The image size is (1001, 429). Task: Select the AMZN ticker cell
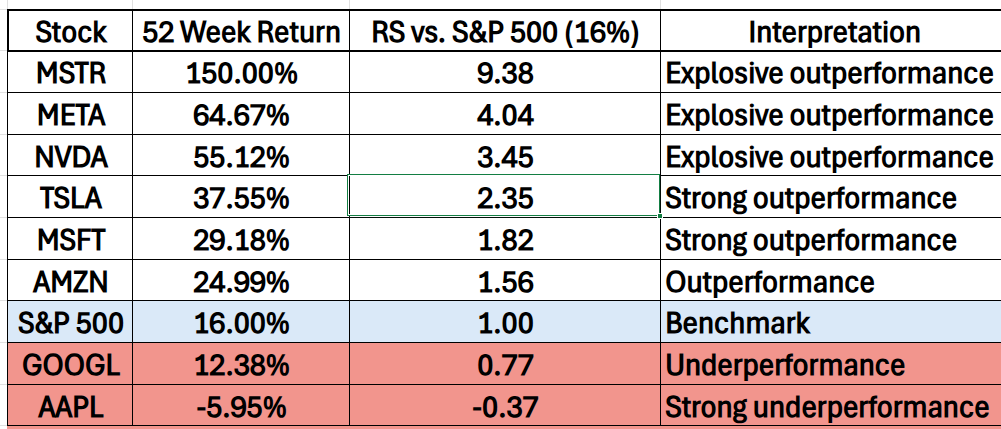(70, 282)
